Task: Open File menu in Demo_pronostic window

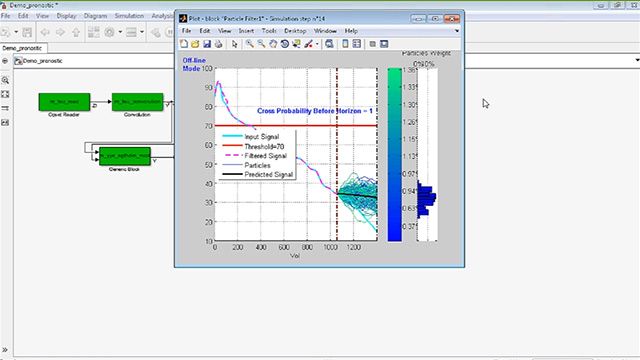Action: tap(6, 16)
